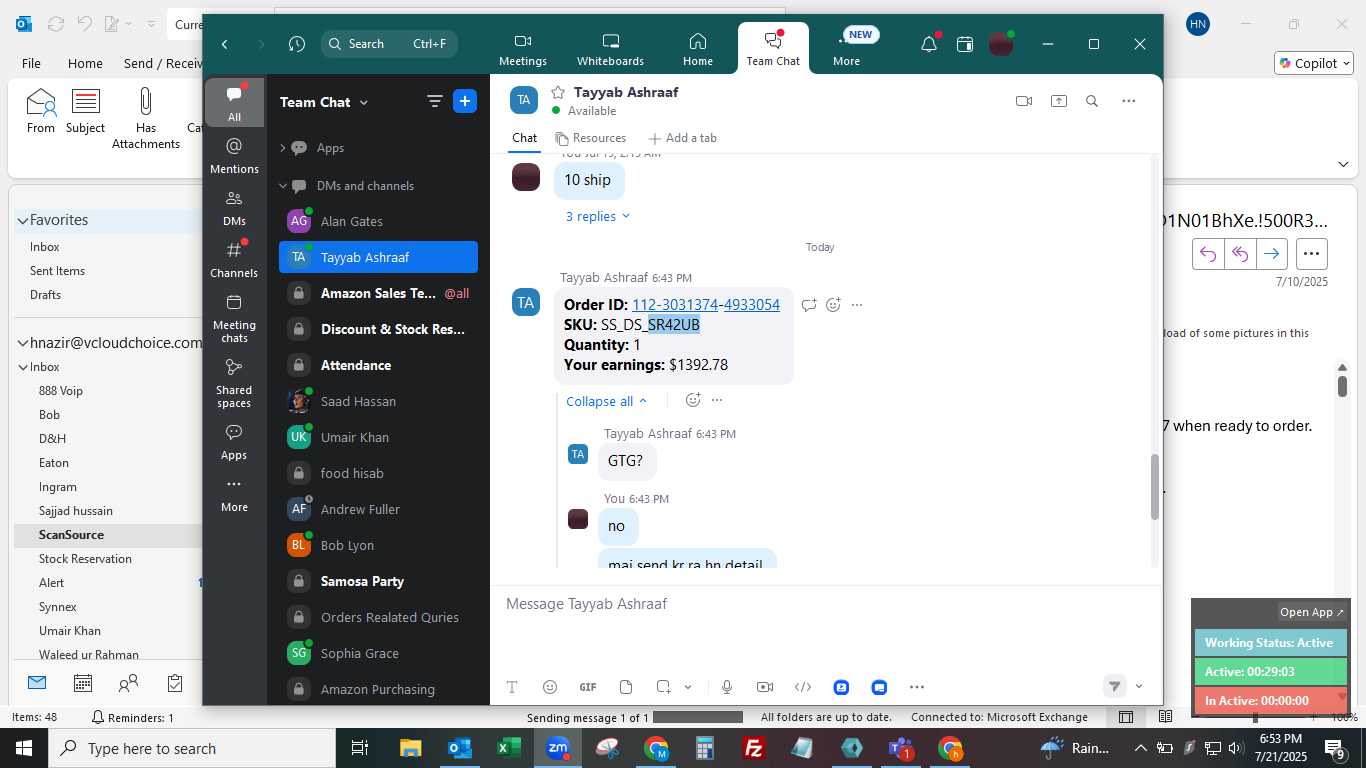Open order link 112-3031374
1366x768 pixels.
click(675, 305)
